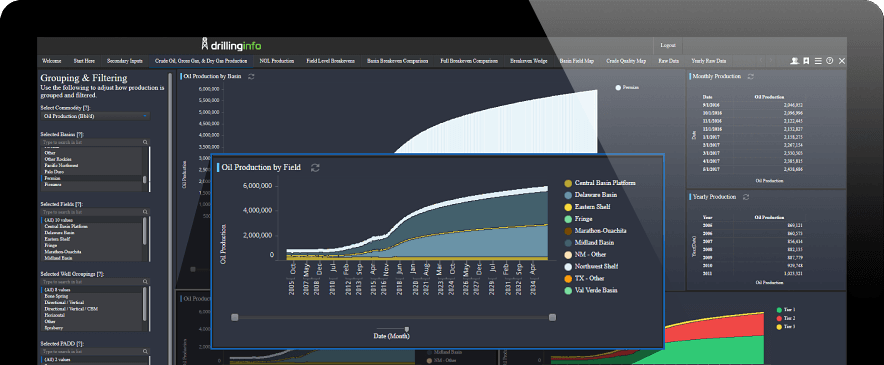Click the Tier 2 legend swatch
The width and height of the screenshot is (884, 365).
coord(779,319)
